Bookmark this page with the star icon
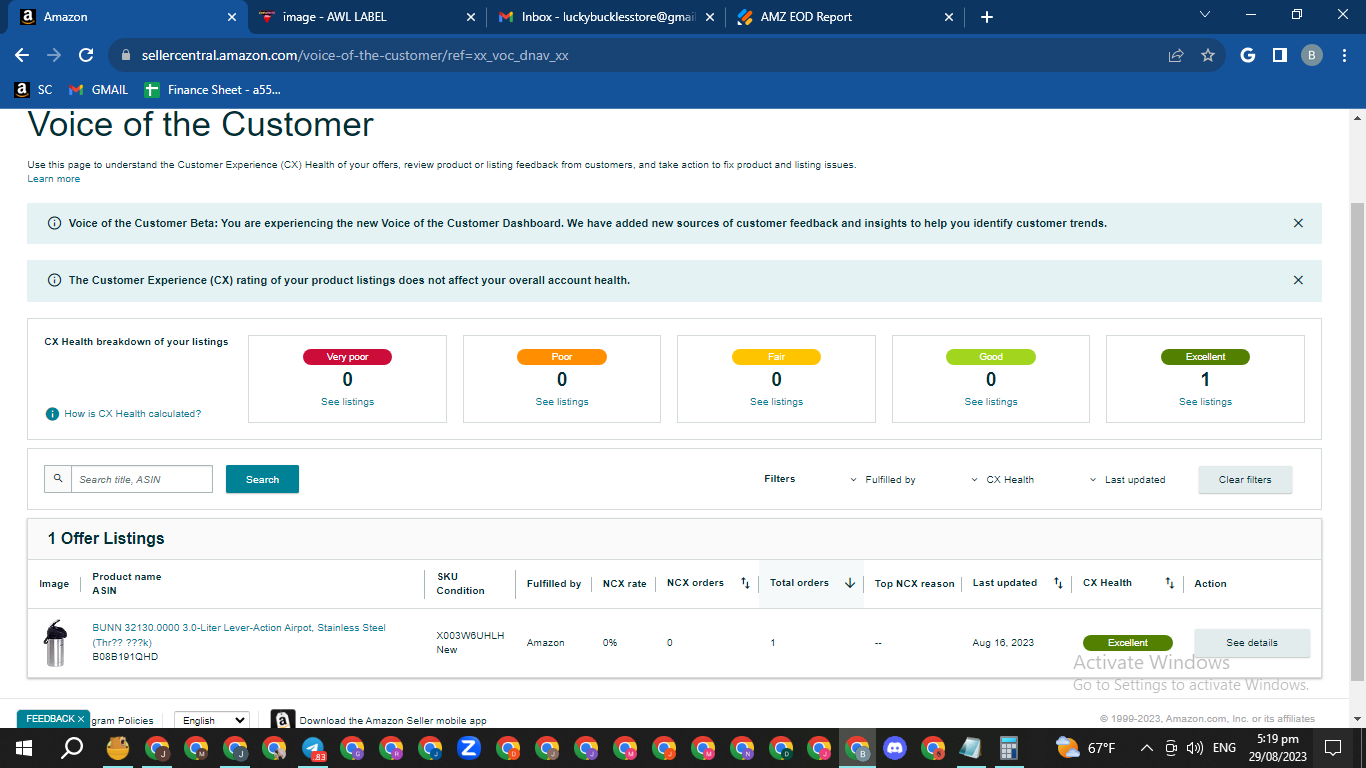Image resolution: width=1366 pixels, height=768 pixels. tap(1208, 56)
